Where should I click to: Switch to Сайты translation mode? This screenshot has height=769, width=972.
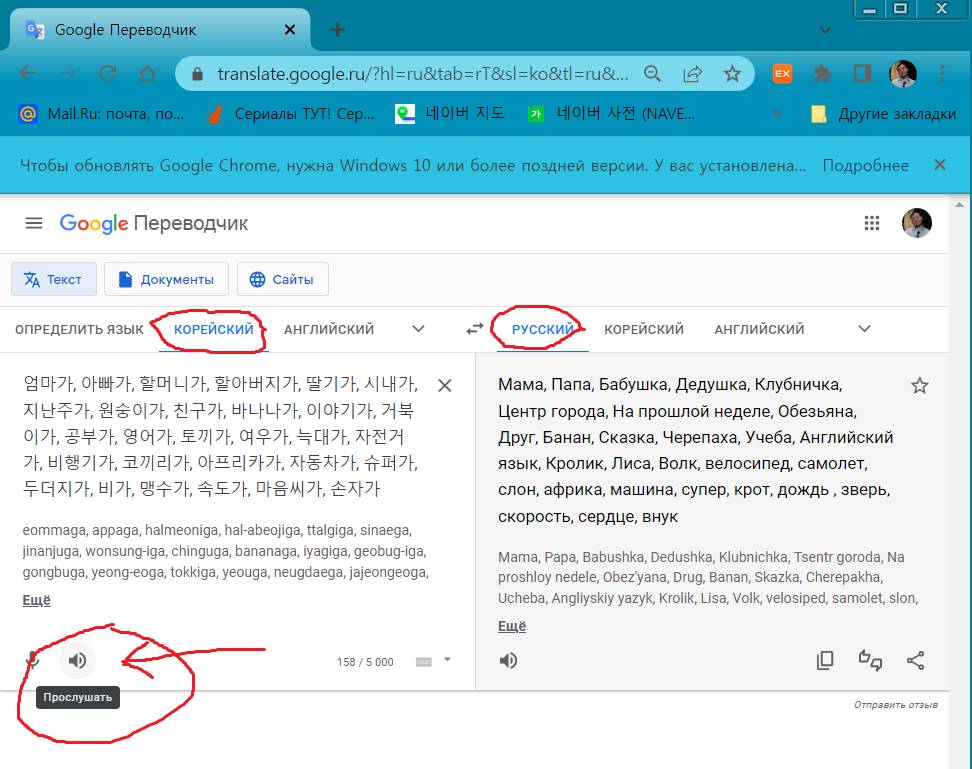tap(282, 279)
